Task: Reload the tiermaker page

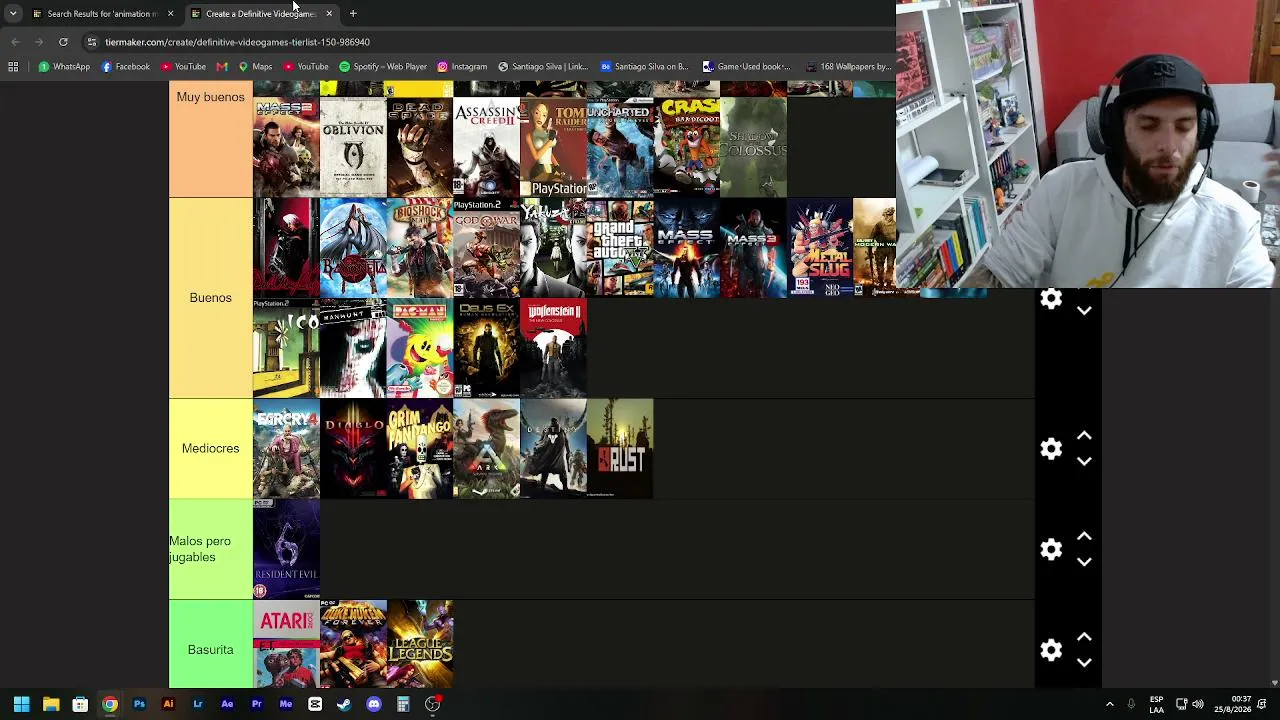Action: tap(63, 42)
